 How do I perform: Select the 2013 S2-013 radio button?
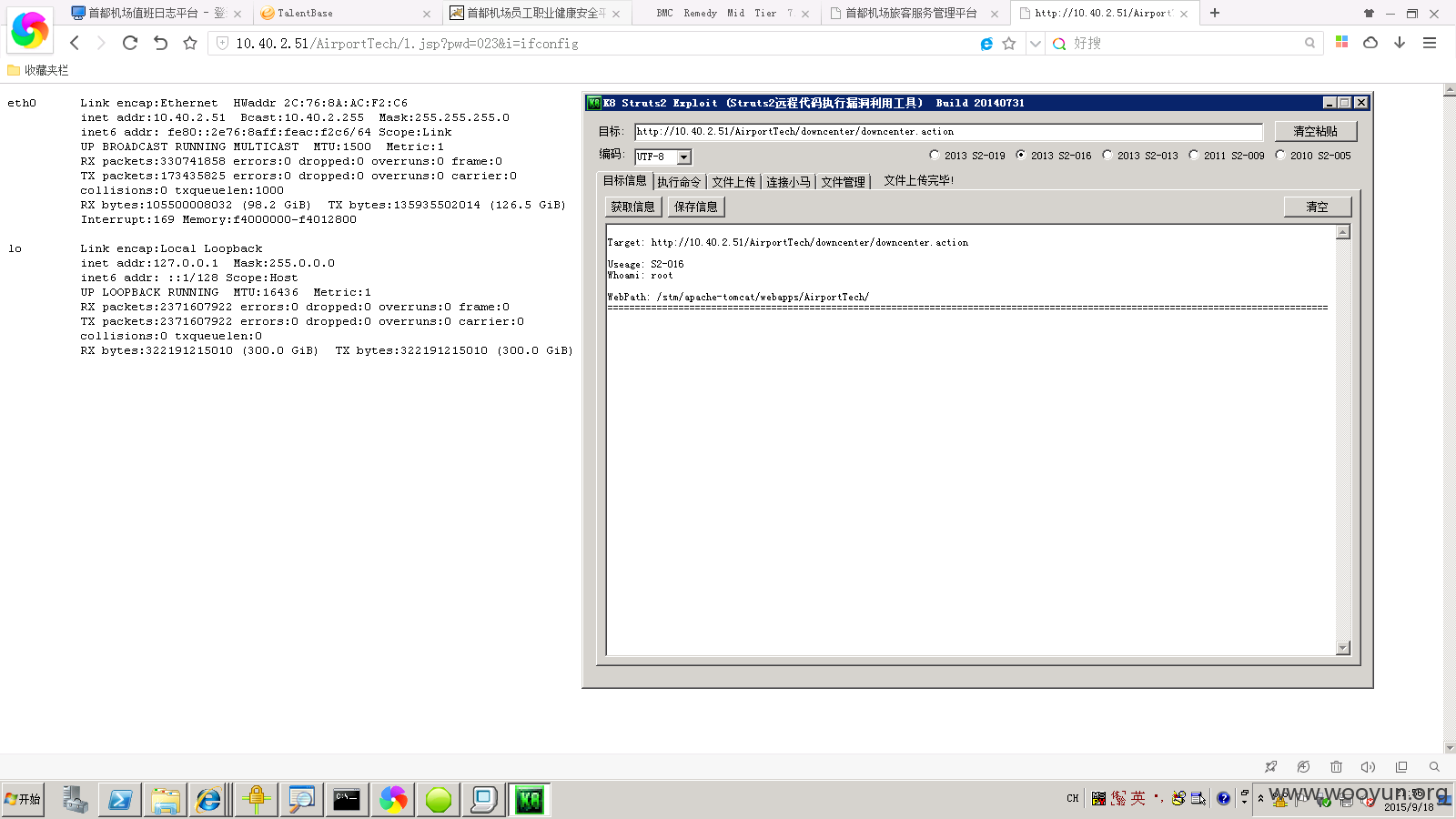1107,155
